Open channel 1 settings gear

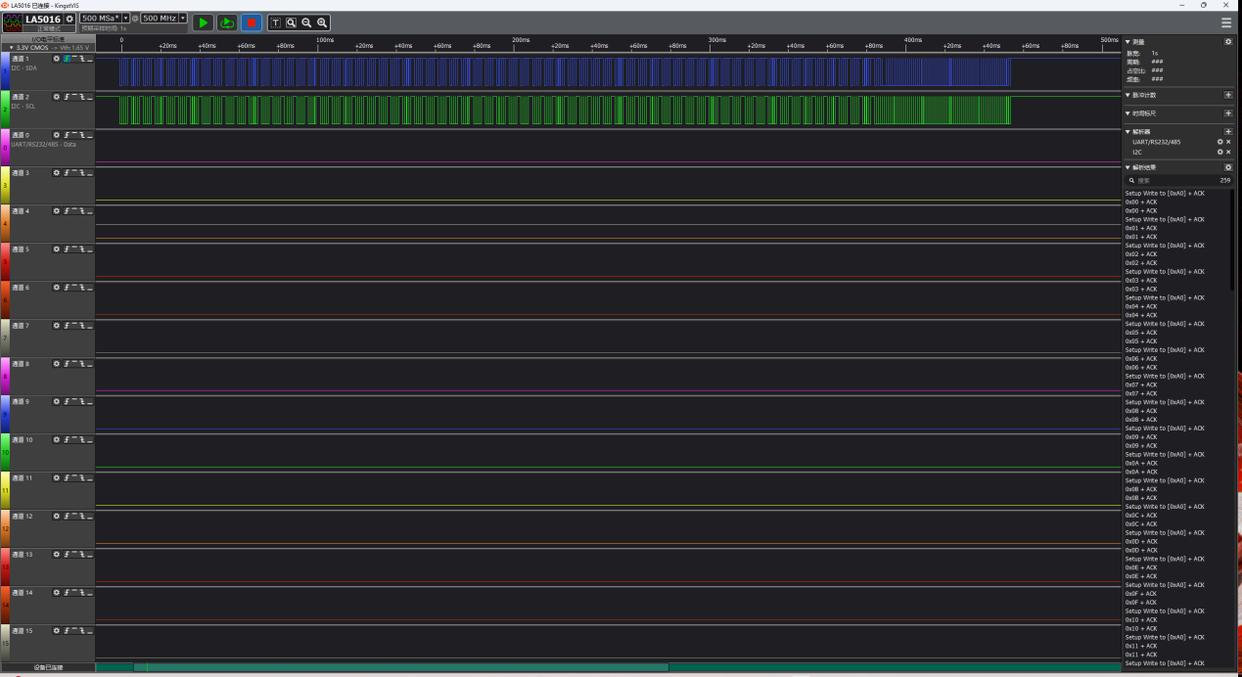click(x=56, y=59)
